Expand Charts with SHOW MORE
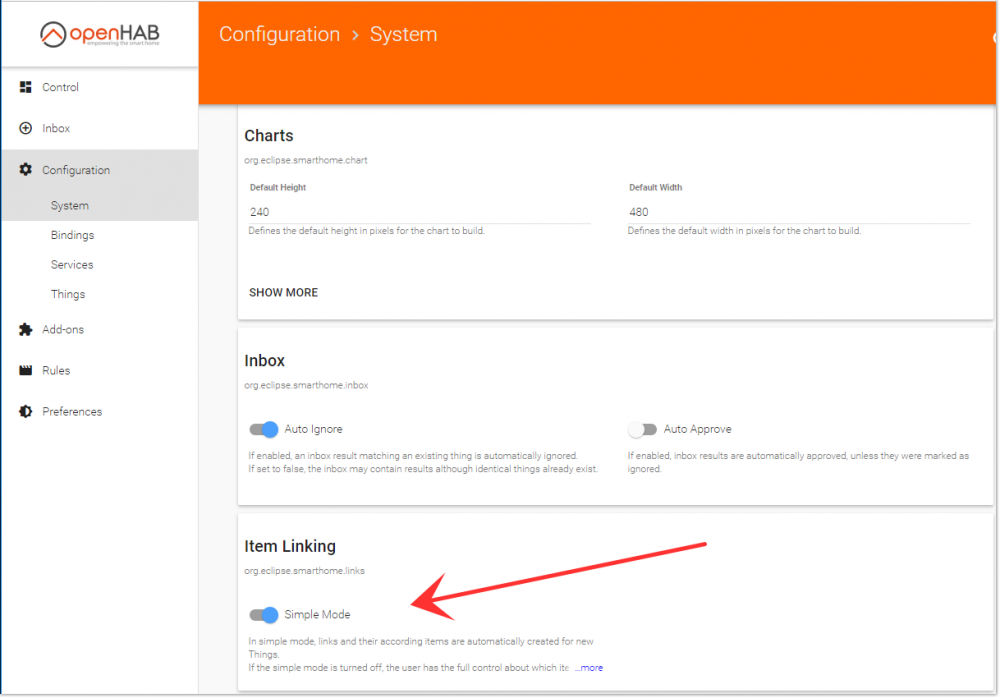This screenshot has height=698, width=1000. click(x=283, y=292)
